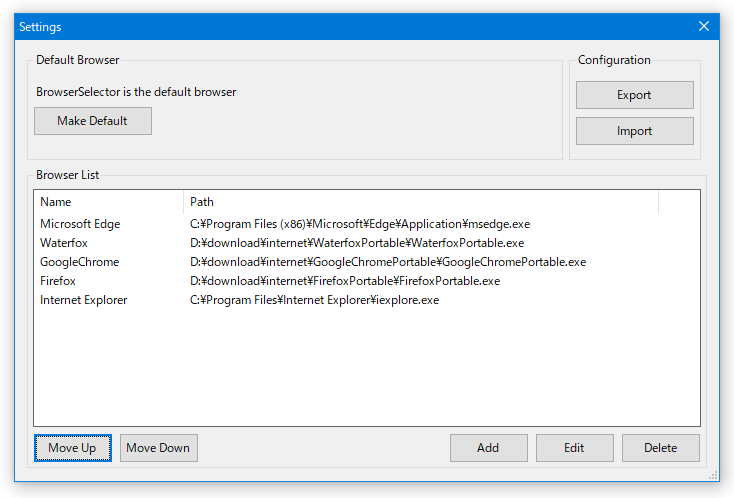
Task: Click the FirefoxPortable.exe path
Action: (345, 281)
